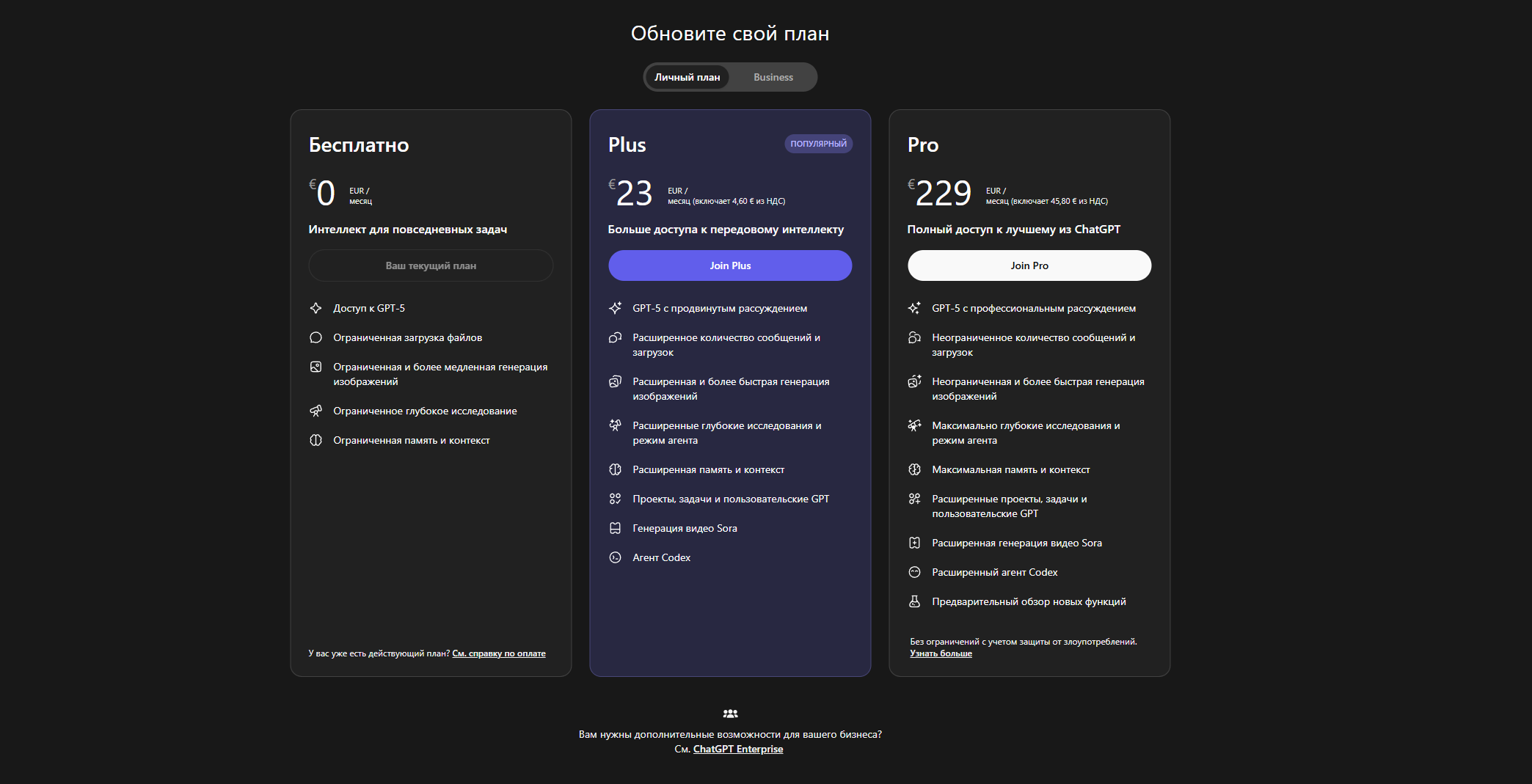Click the chat icon by Расширенное количество сообщений
The image size is (1532, 784).
tap(615, 337)
